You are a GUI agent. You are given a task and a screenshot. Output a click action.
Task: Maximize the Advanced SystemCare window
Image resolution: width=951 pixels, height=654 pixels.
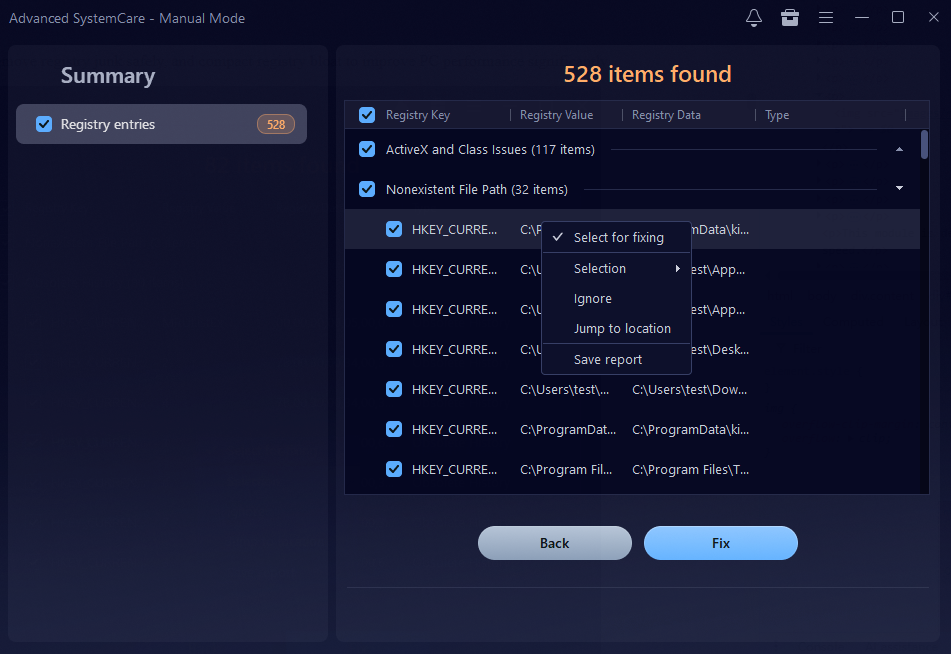point(898,18)
